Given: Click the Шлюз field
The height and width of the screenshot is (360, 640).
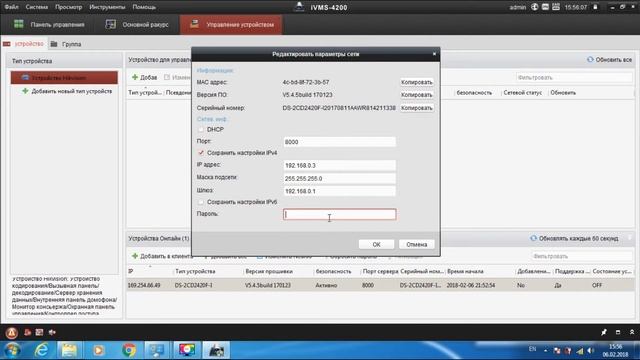Looking at the screenshot, I should tap(340, 191).
